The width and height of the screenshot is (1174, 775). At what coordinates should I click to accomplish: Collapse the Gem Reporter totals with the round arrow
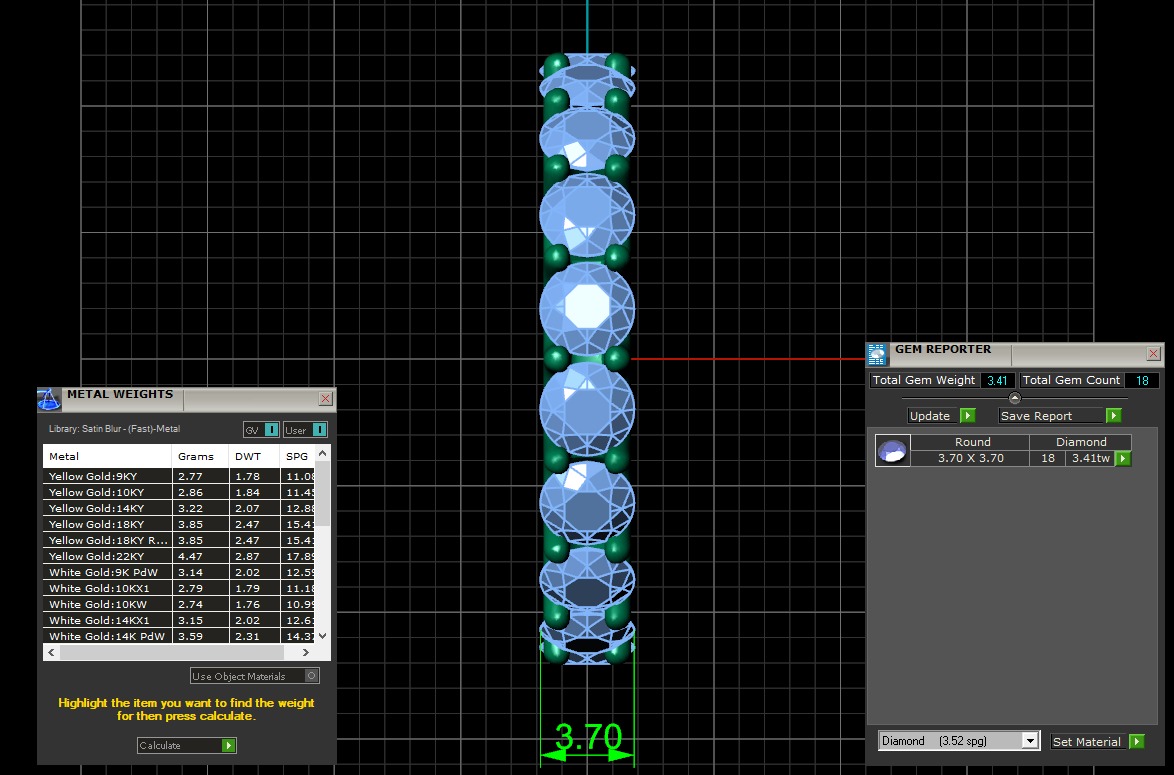pos(1015,398)
